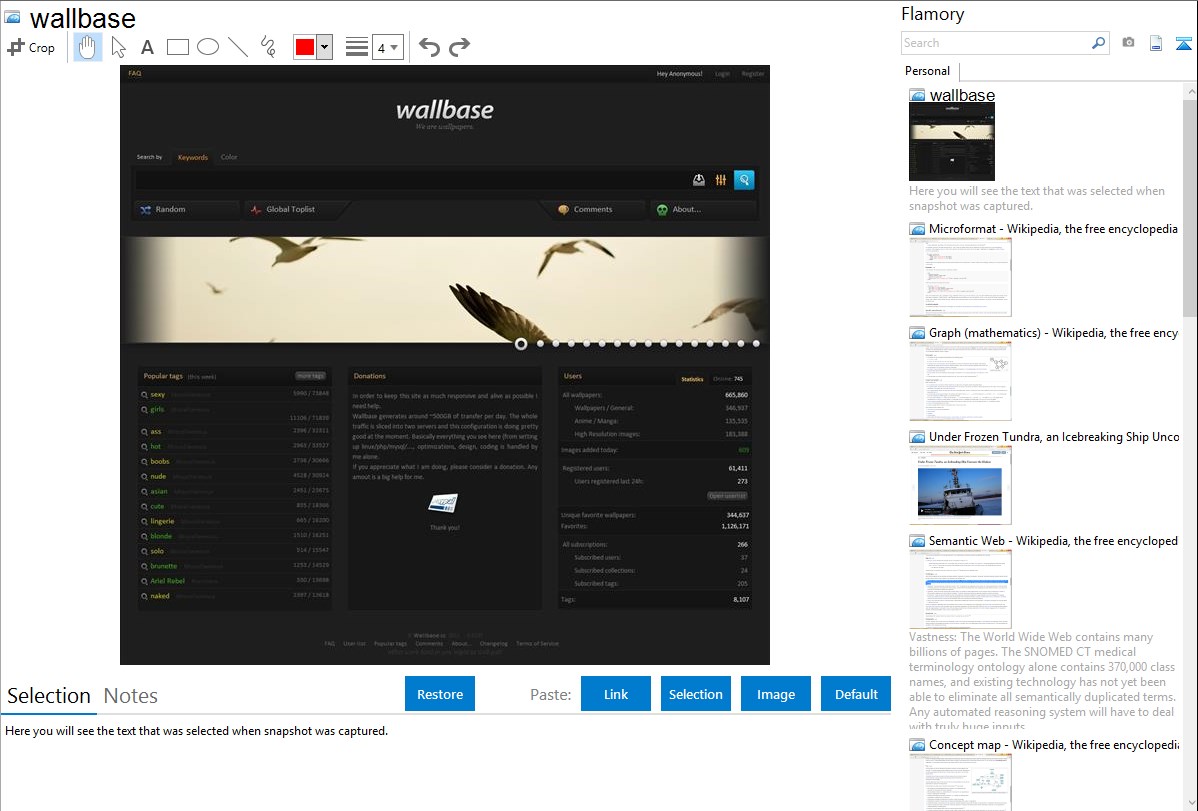
Task: Pick the rectangle shape tool
Action: tap(178, 47)
